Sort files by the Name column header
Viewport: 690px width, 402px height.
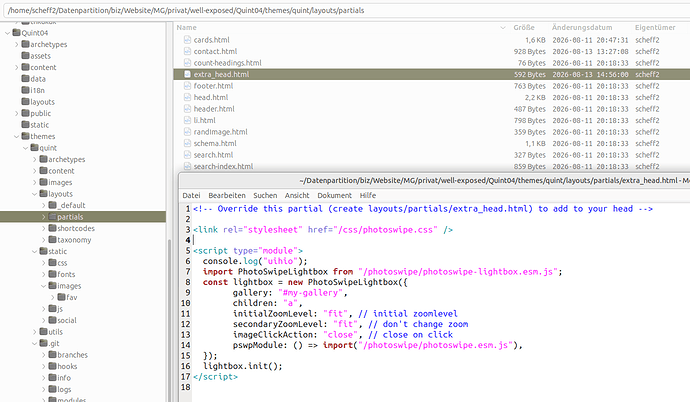(186, 27)
